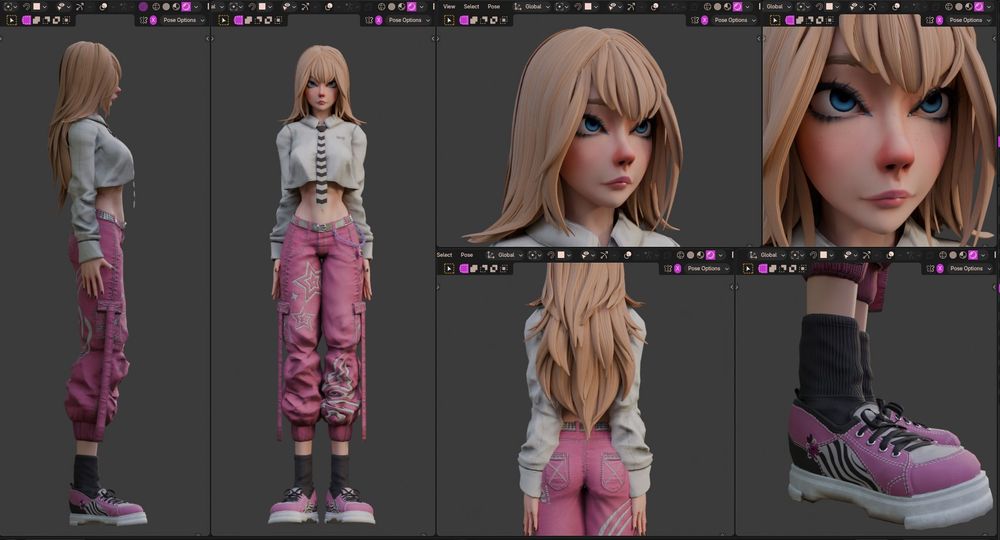Open Select menu in head viewport
Viewport: 1000px width, 540px height.
471,6
